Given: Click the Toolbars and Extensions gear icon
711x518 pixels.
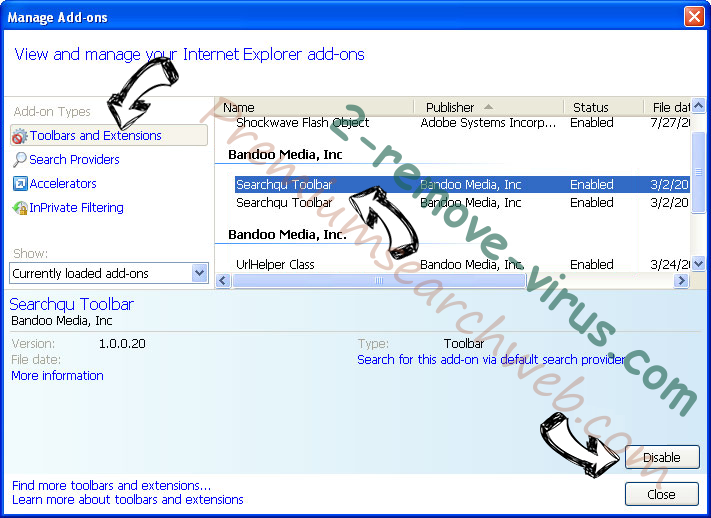Looking at the screenshot, I should click(x=19, y=136).
